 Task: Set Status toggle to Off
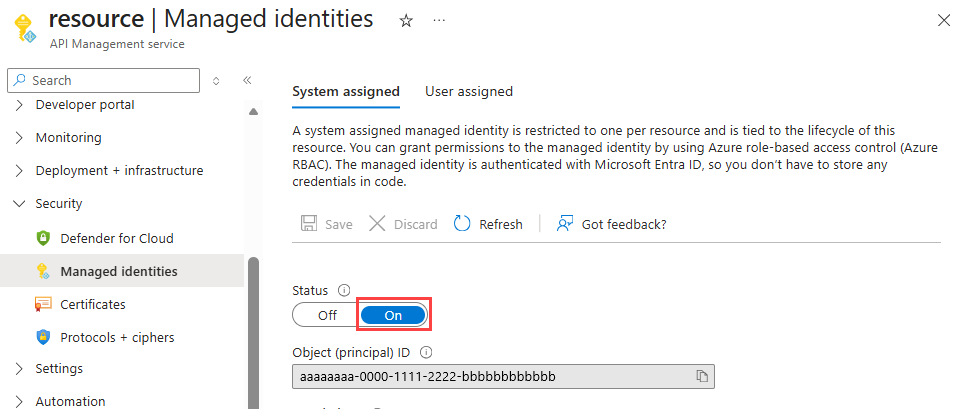tap(327, 315)
